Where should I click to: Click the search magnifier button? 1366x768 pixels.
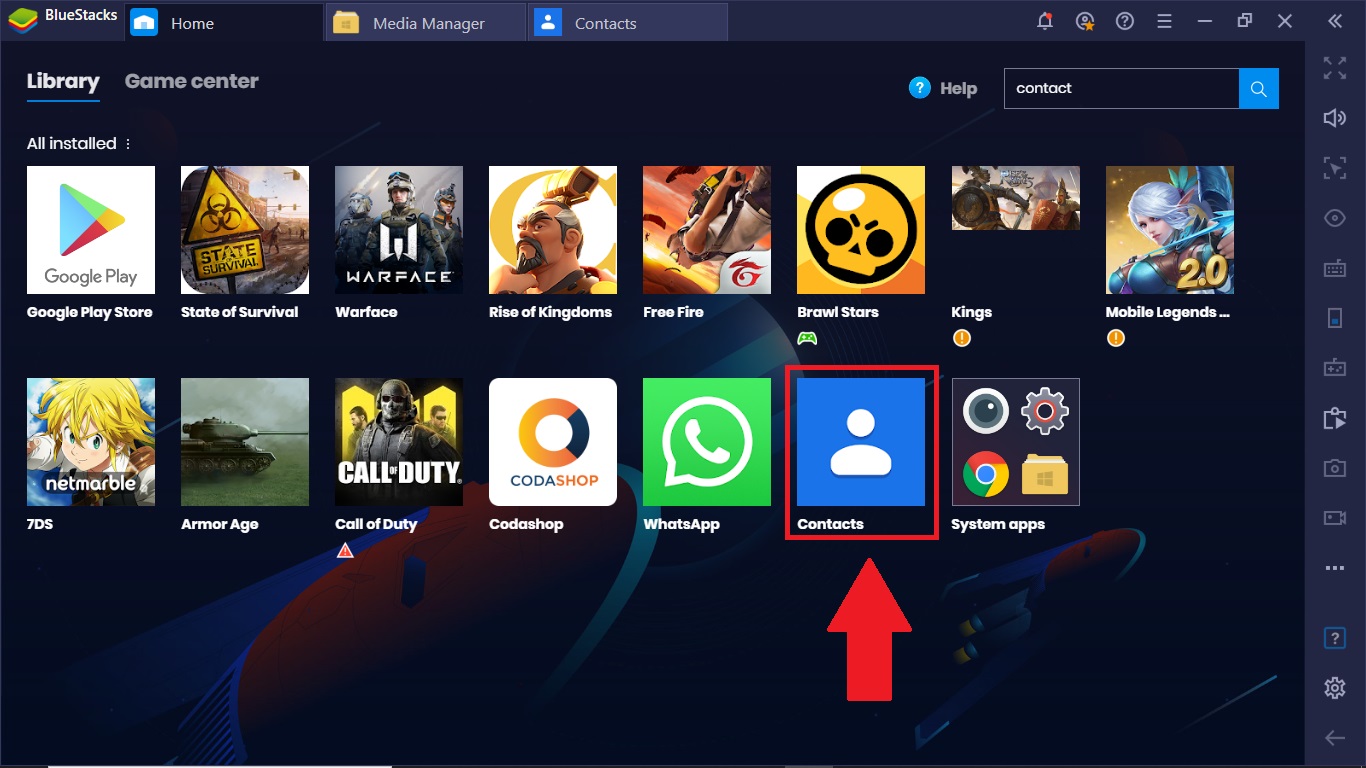[x=1259, y=88]
